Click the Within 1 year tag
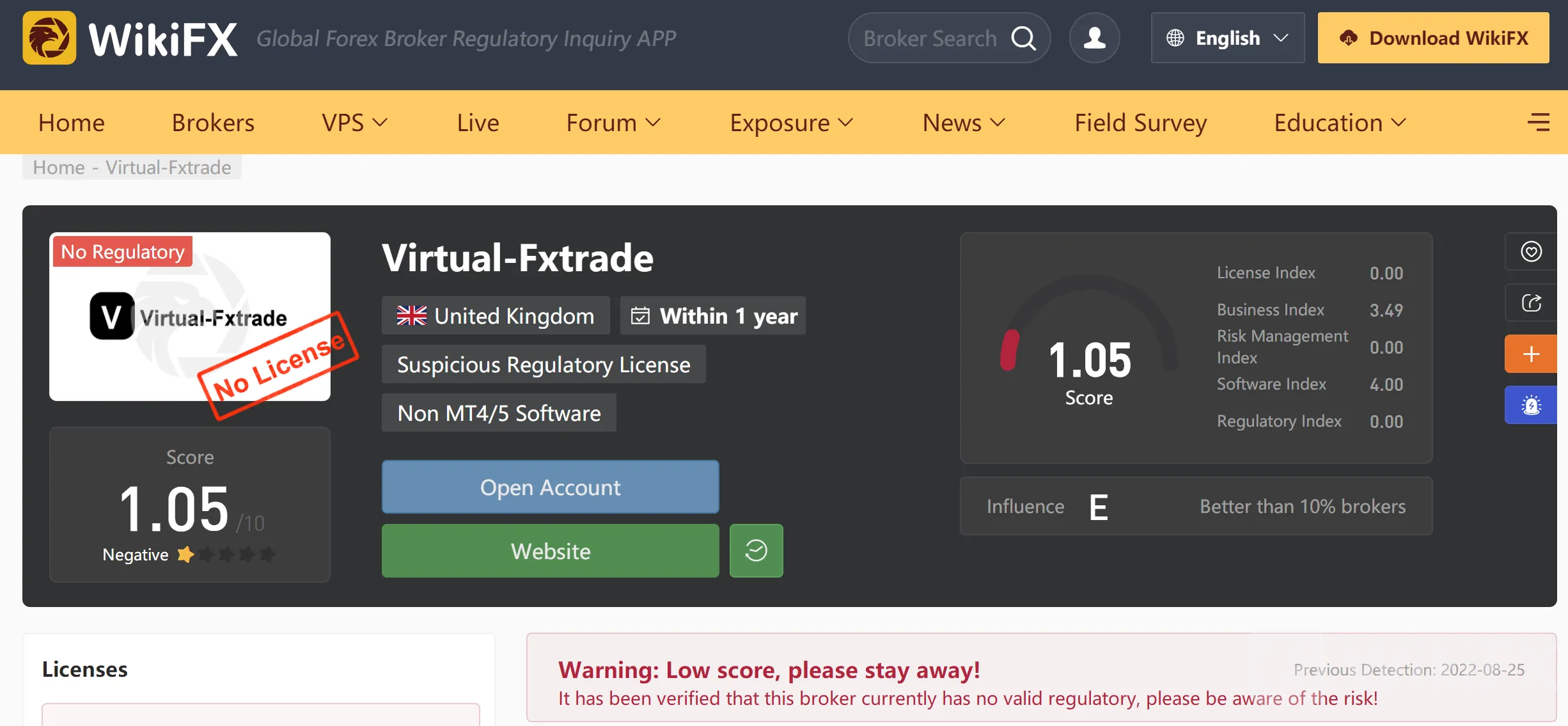The width and height of the screenshot is (1568, 726). click(712, 315)
